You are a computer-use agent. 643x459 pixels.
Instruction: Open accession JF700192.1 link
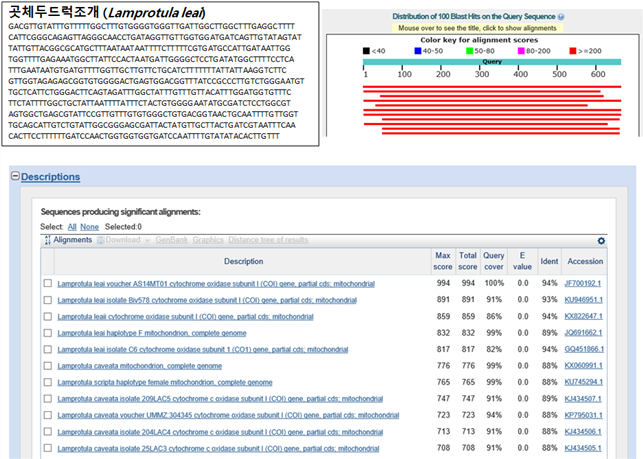pyautogui.click(x=583, y=283)
